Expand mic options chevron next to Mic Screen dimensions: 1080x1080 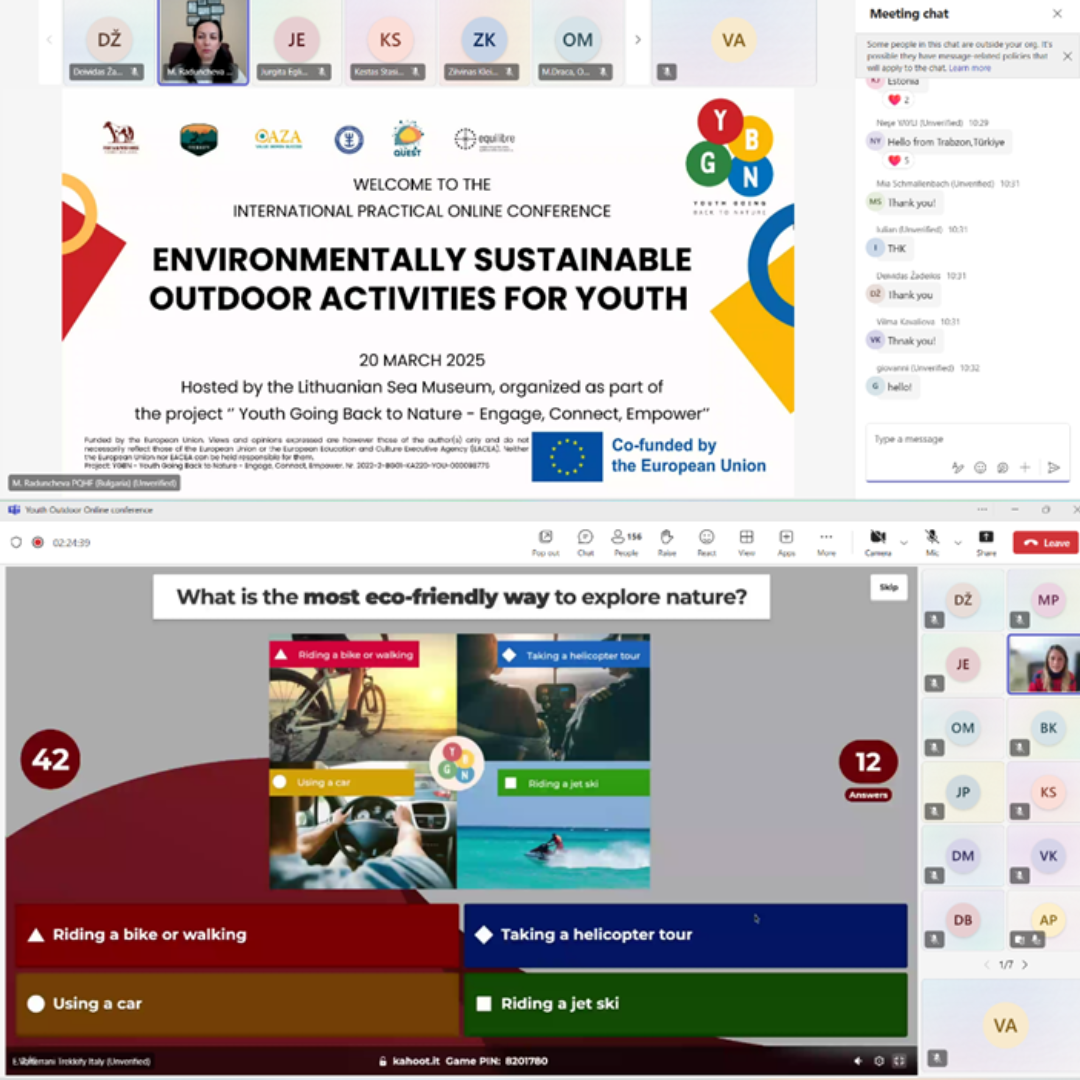pos(957,543)
